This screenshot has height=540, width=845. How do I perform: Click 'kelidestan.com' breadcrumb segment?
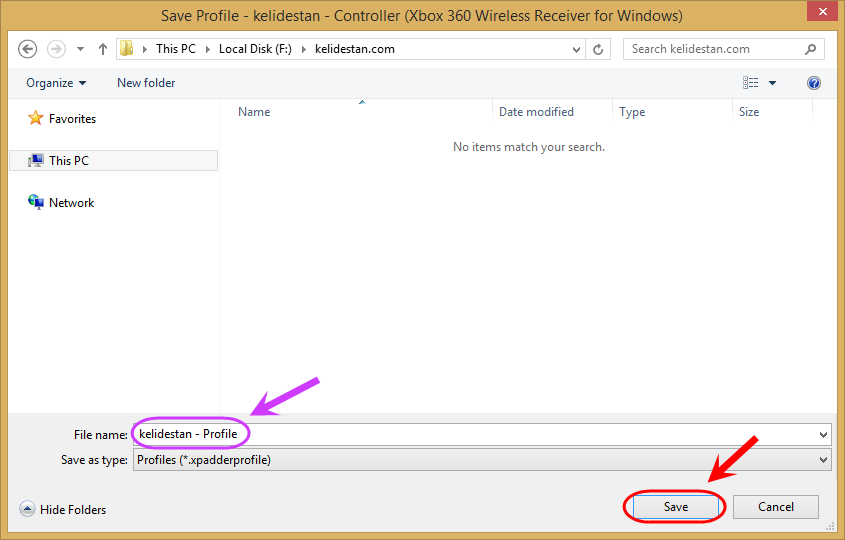coord(355,49)
